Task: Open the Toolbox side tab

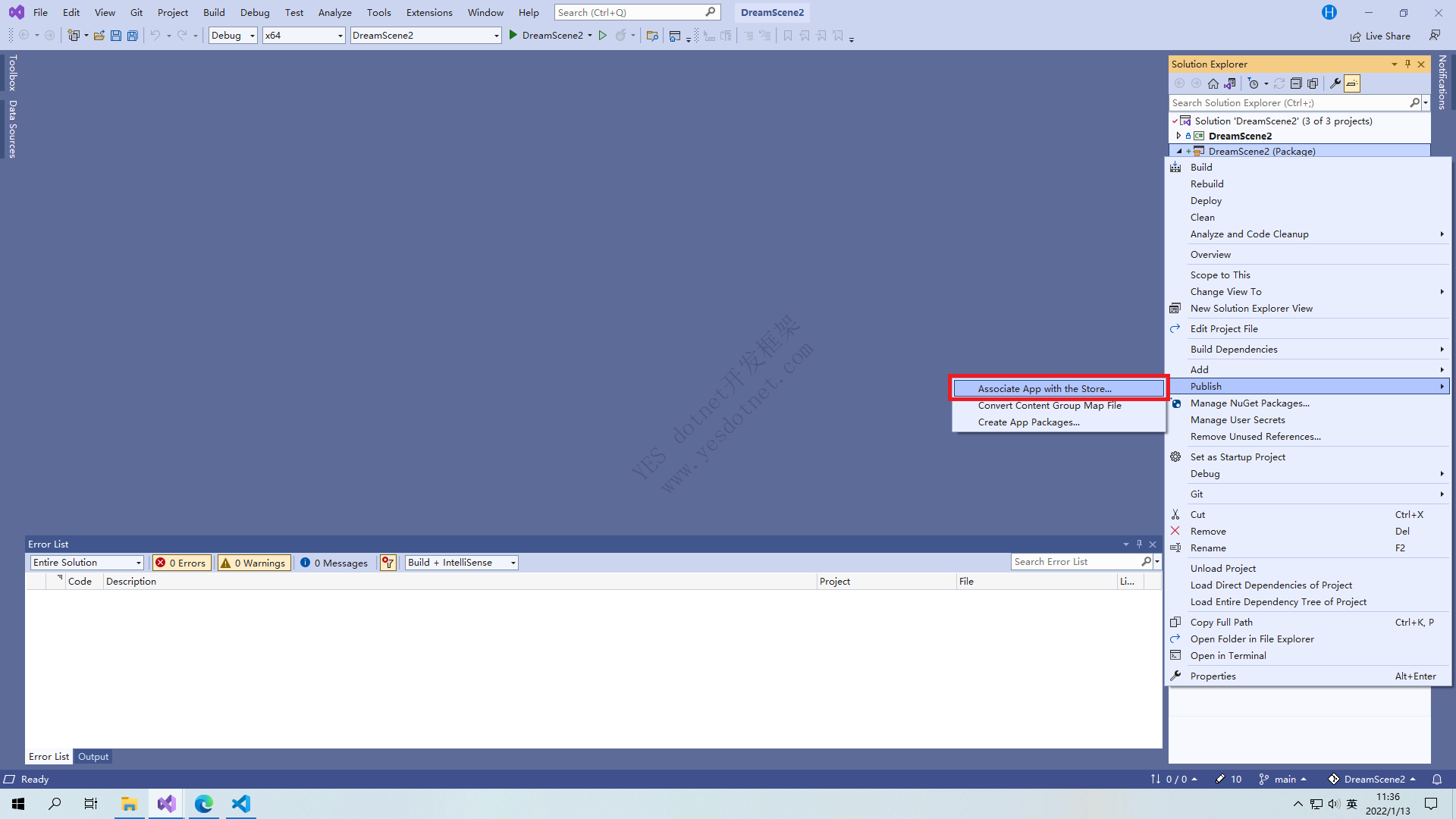Action: 12,73
